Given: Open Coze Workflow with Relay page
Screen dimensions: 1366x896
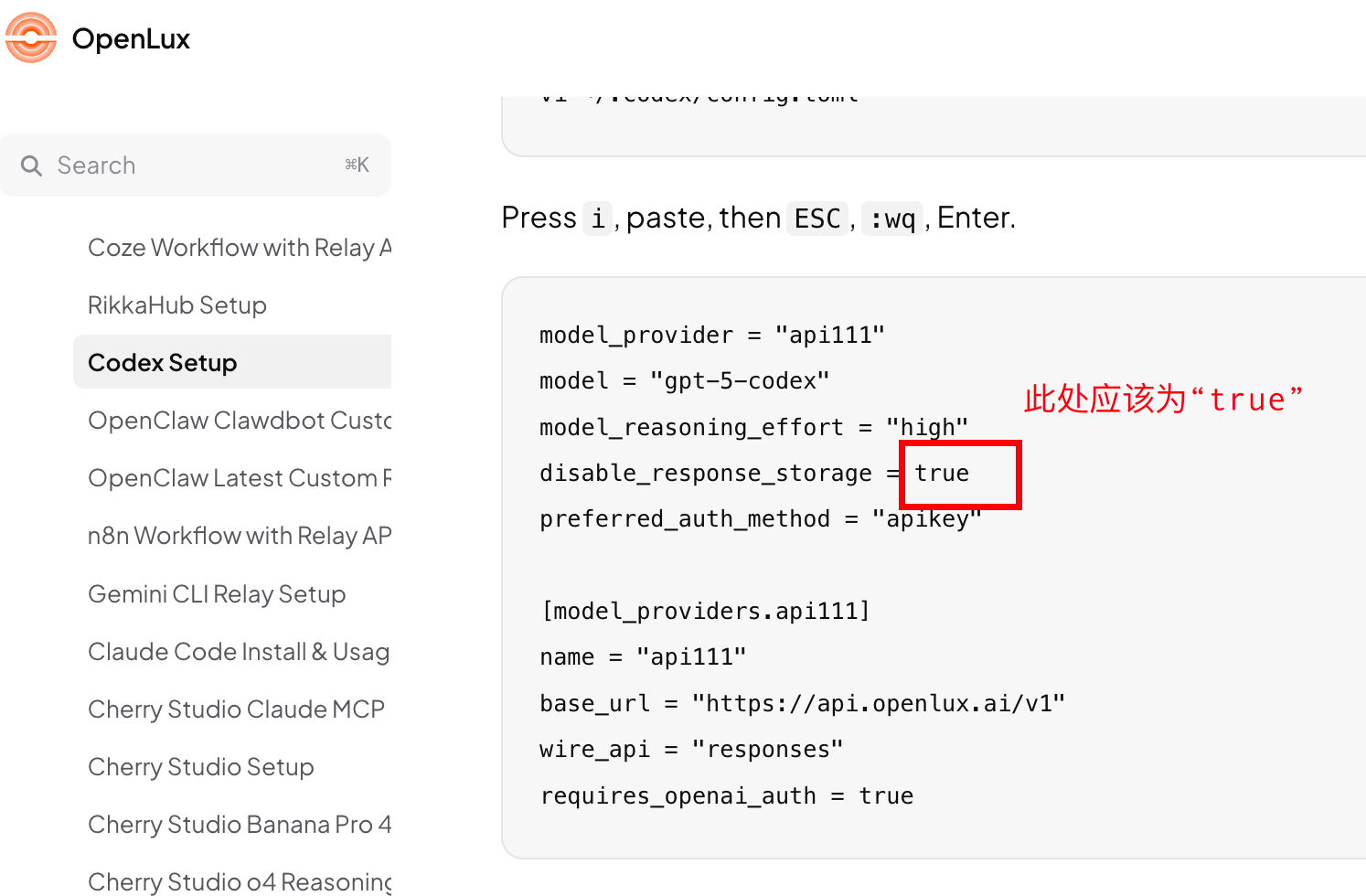Looking at the screenshot, I should tap(240, 248).
